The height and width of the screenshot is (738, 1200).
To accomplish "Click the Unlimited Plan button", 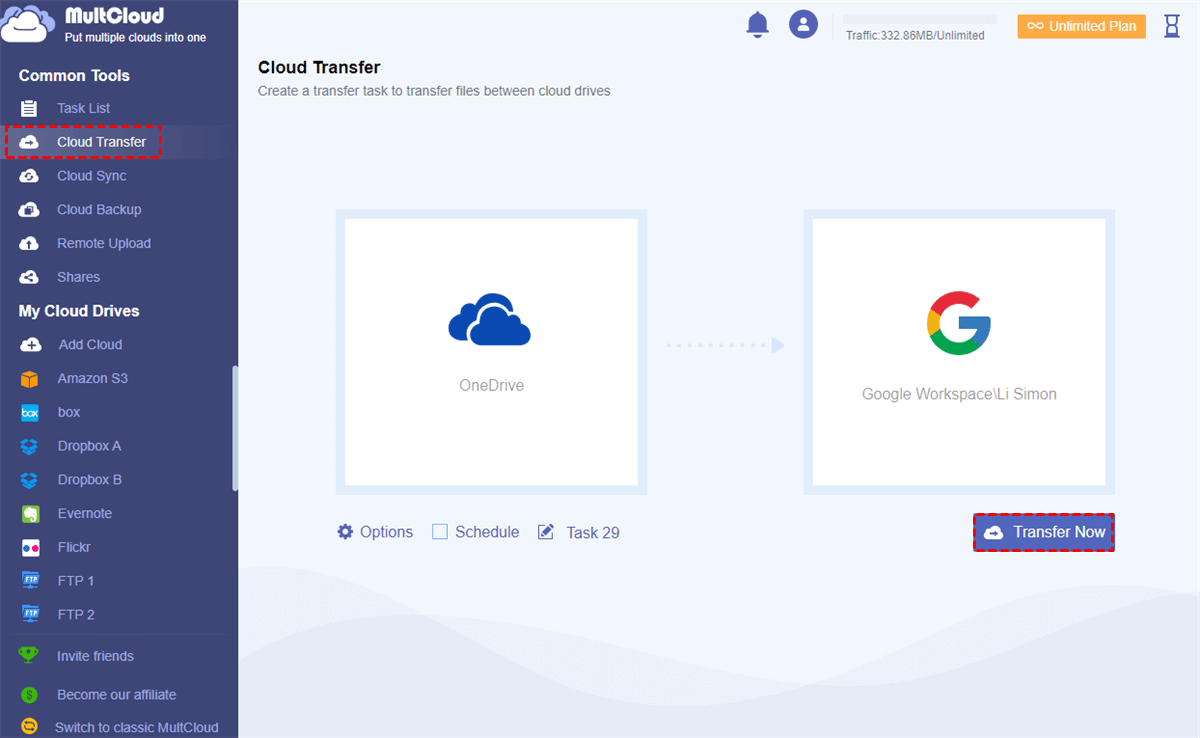I will click(x=1081, y=26).
